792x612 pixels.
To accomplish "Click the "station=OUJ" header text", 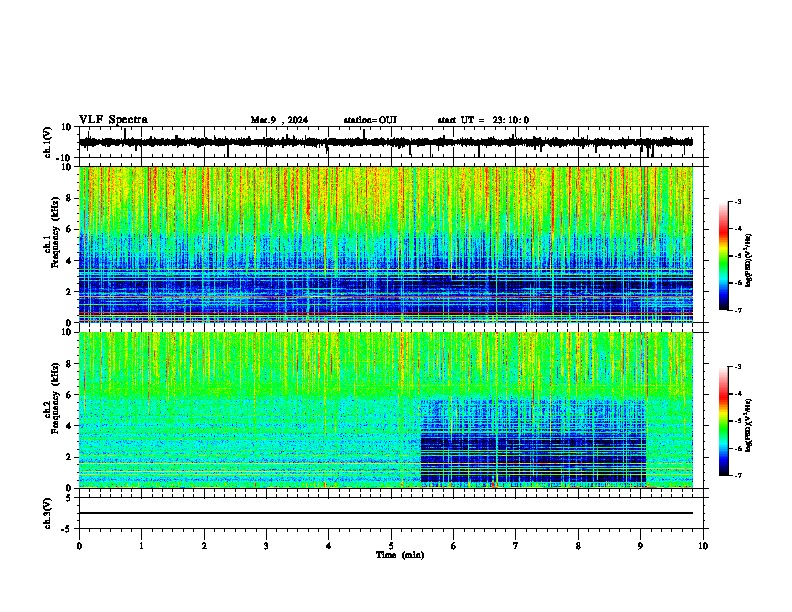I will (370, 120).
